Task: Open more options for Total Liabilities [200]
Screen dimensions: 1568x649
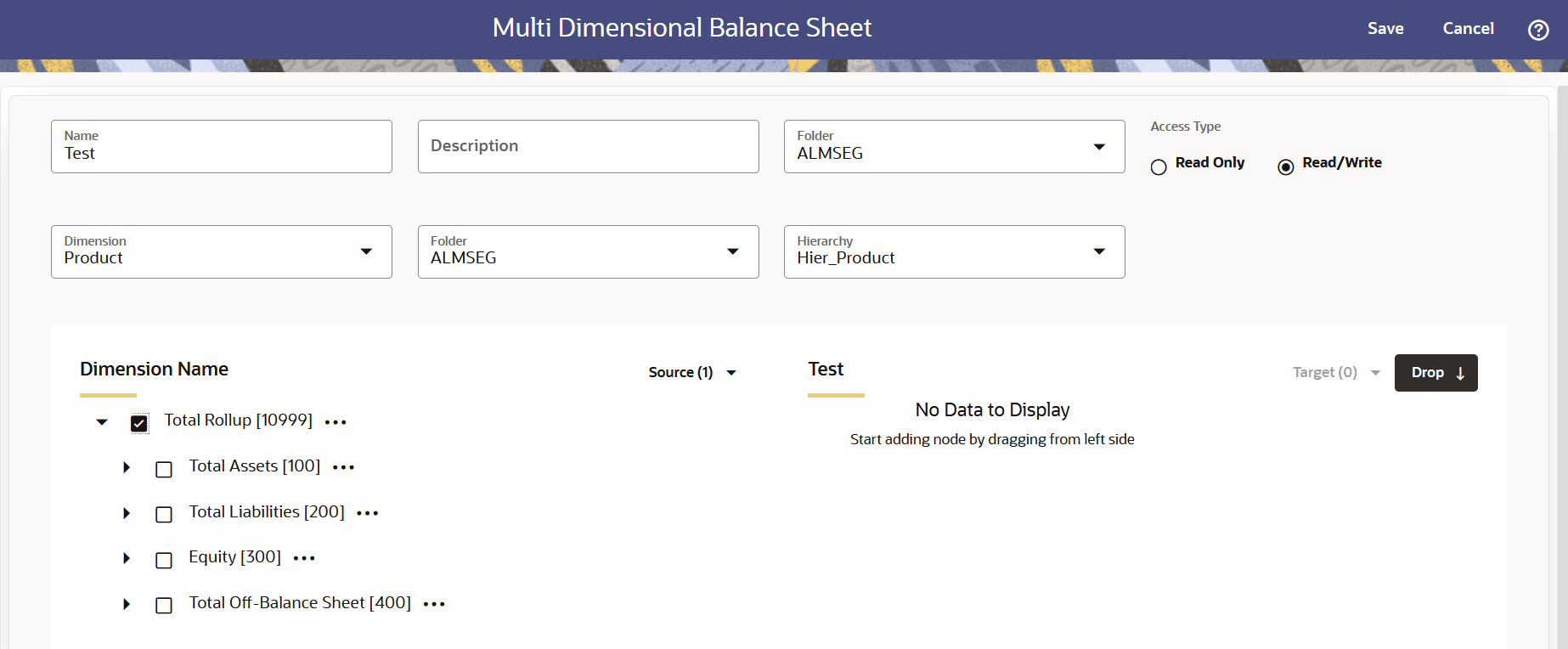Action: [368, 513]
